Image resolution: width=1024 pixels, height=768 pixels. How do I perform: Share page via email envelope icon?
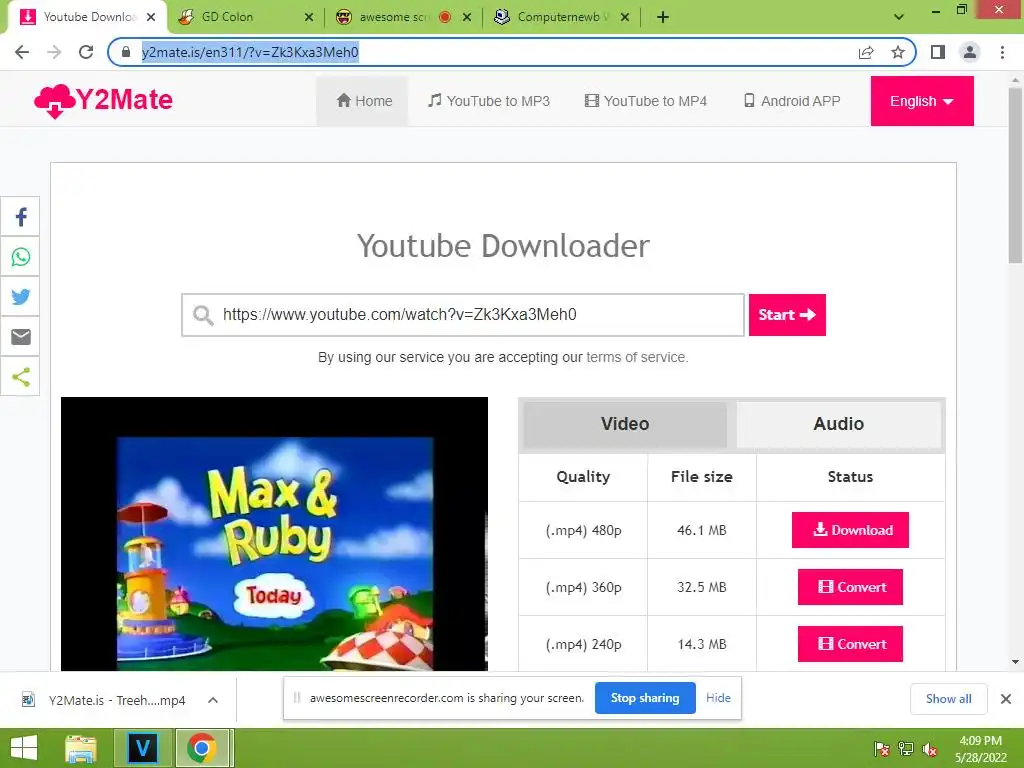(20, 336)
